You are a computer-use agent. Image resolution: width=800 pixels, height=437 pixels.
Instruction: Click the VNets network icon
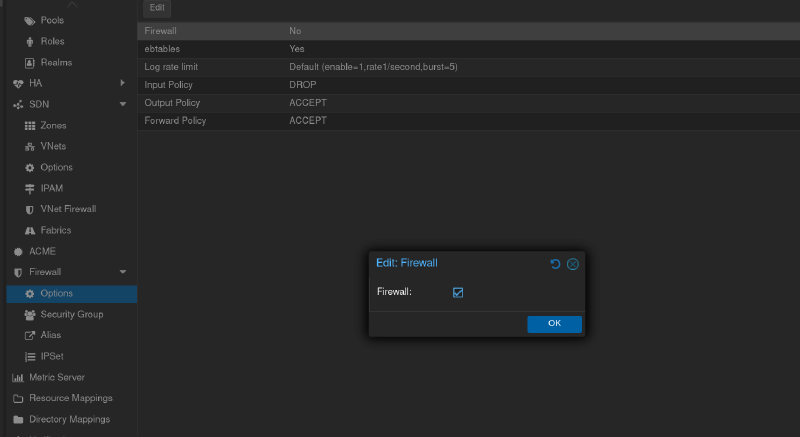coord(30,146)
